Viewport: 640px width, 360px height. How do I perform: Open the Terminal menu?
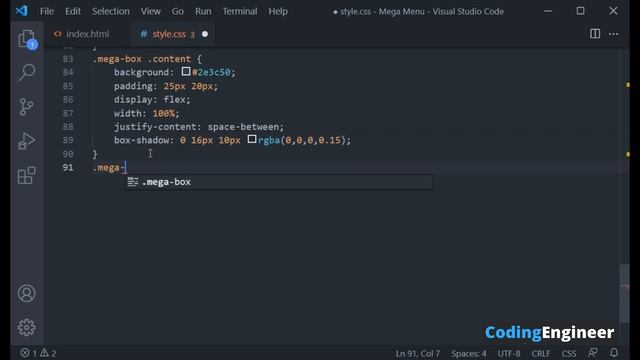click(x=240, y=11)
